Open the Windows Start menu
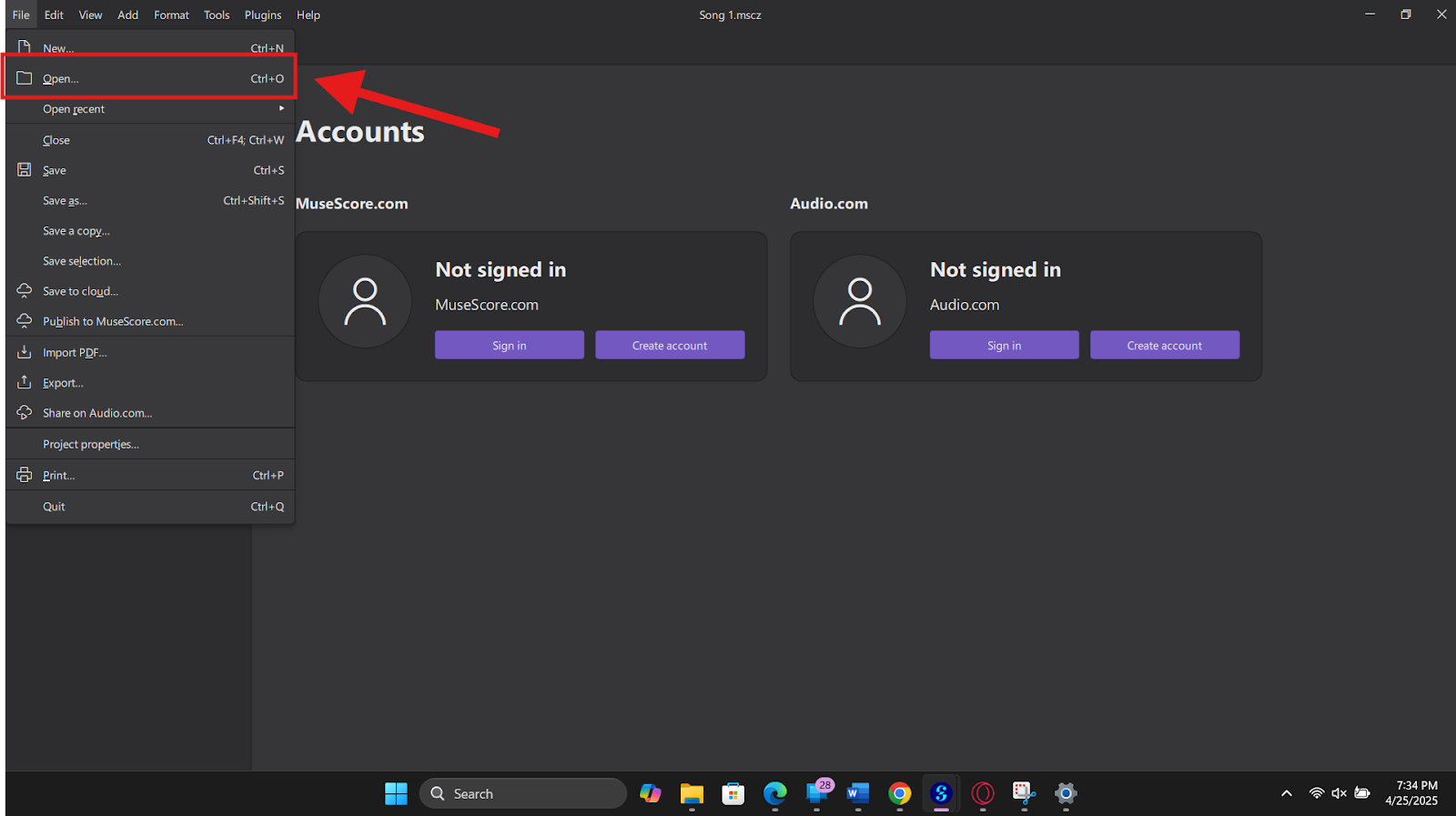The image size is (1456, 816). pos(396,793)
